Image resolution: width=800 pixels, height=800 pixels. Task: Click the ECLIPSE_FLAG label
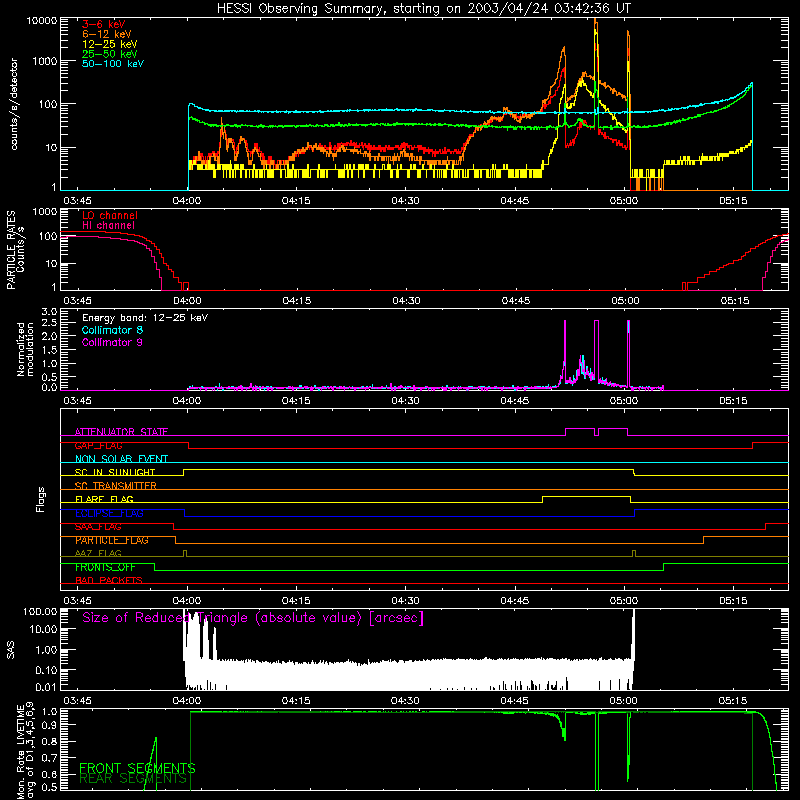click(x=109, y=513)
